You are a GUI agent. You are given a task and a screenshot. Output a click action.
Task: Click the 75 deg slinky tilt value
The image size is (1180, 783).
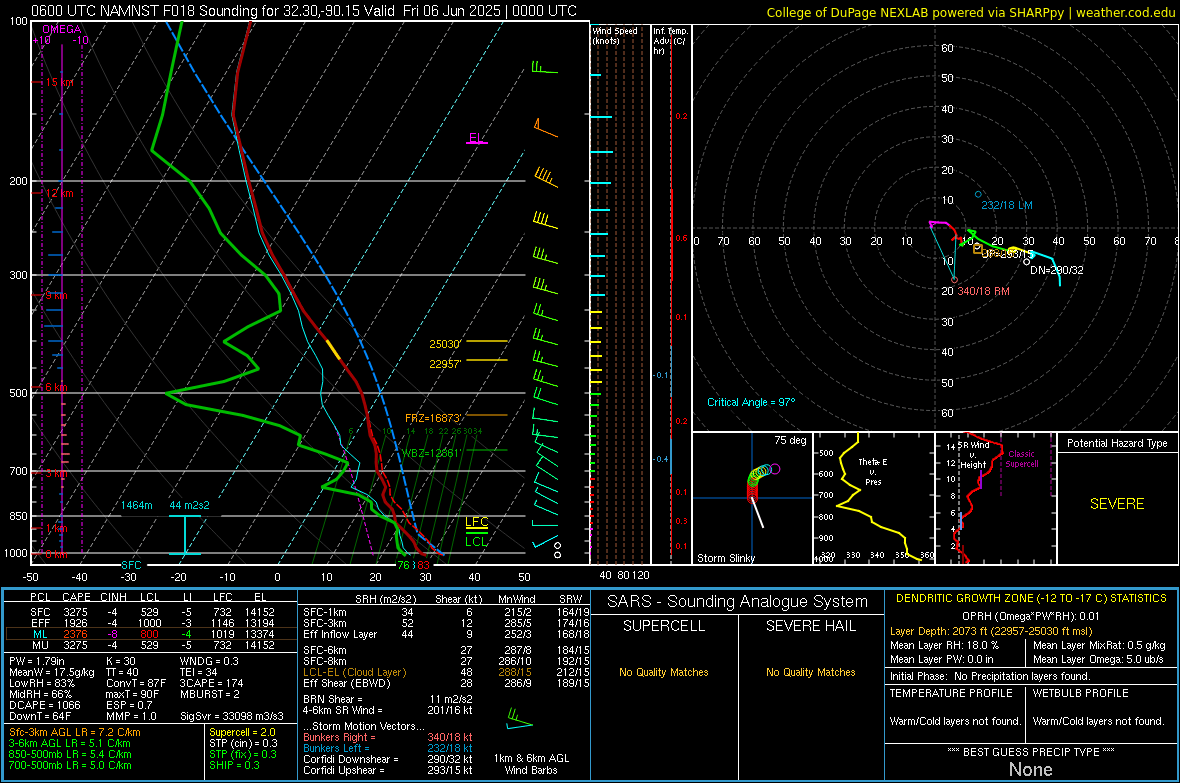point(790,440)
